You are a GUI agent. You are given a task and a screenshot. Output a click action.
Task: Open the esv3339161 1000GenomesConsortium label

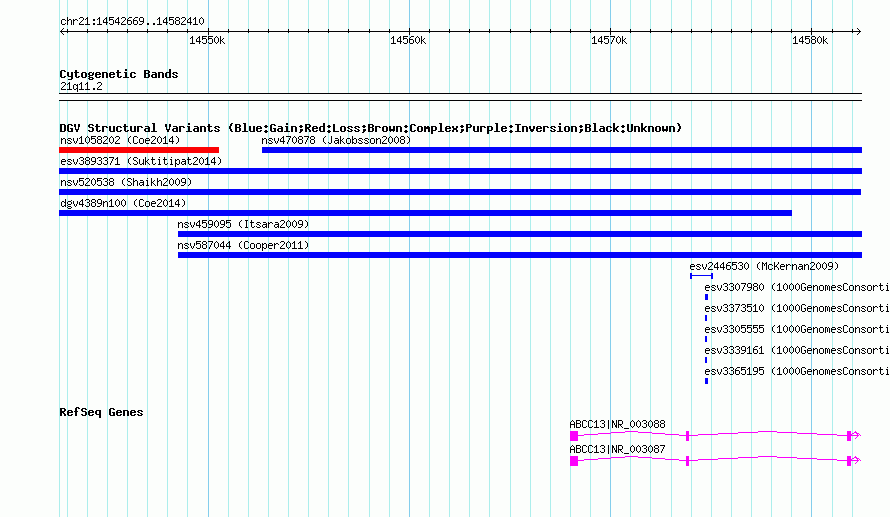point(797,350)
